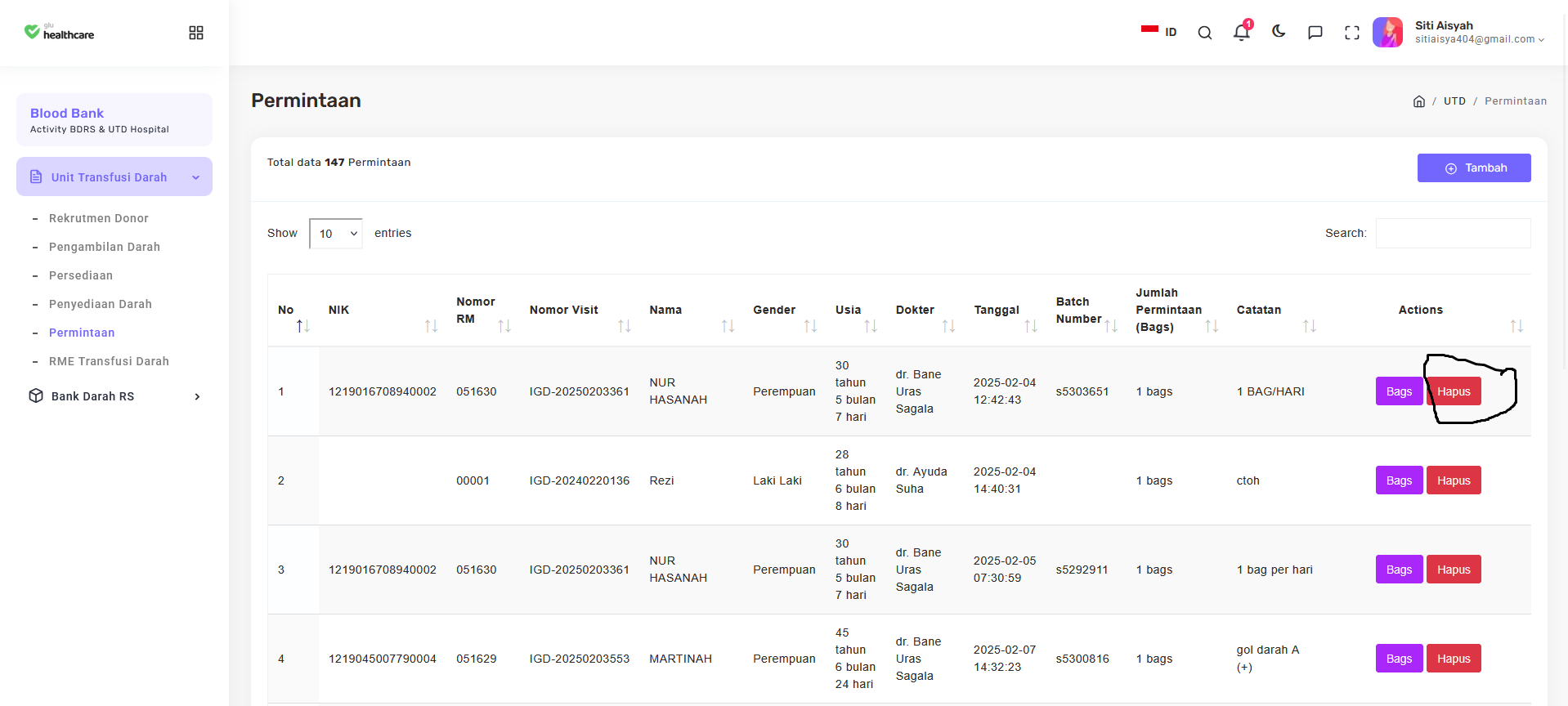Click the Blood Bank header card
The height and width of the screenshot is (706, 1568).
[x=114, y=119]
